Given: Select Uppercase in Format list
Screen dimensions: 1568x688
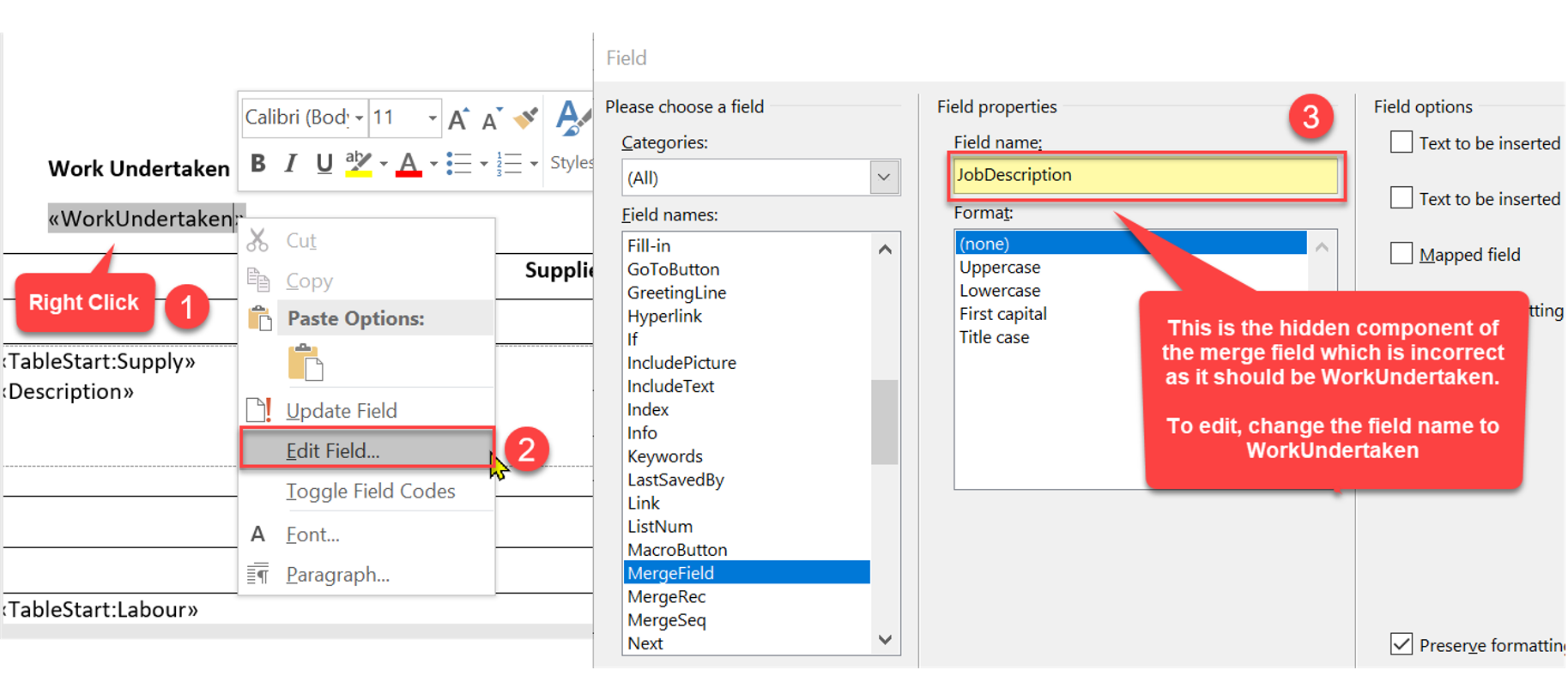Looking at the screenshot, I should point(999,267).
